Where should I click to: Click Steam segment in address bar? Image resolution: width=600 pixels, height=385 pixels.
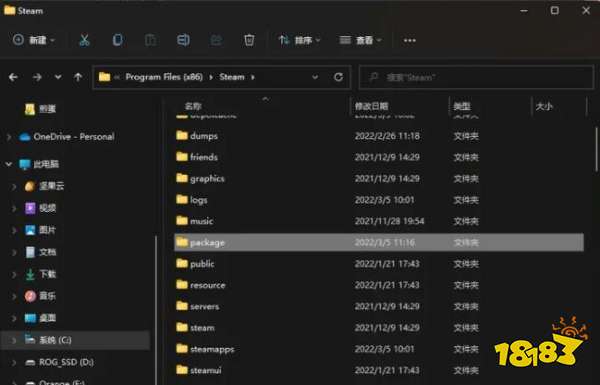tap(232, 77)
